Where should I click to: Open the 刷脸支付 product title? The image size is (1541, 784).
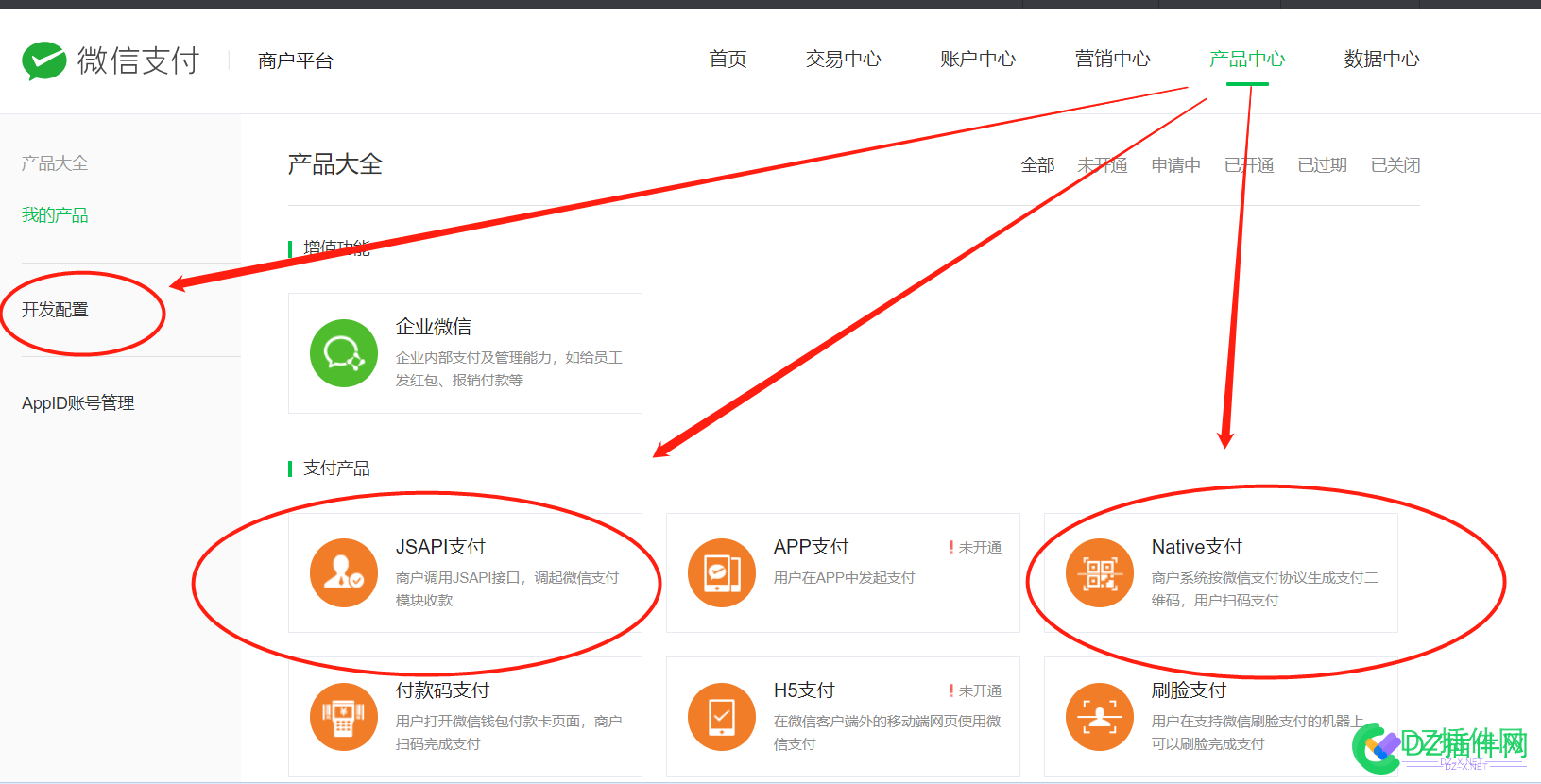point(1189,690)
